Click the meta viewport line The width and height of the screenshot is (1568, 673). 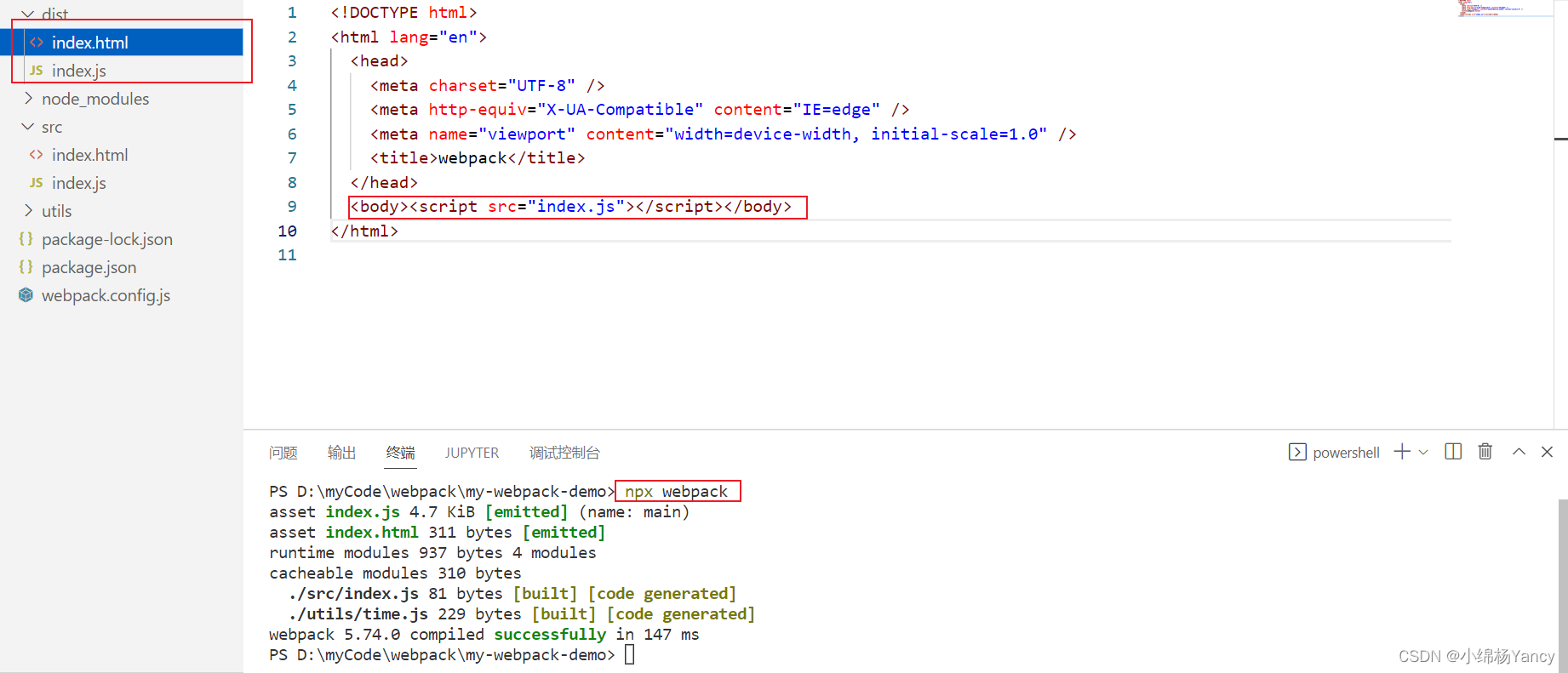(724, 134)
